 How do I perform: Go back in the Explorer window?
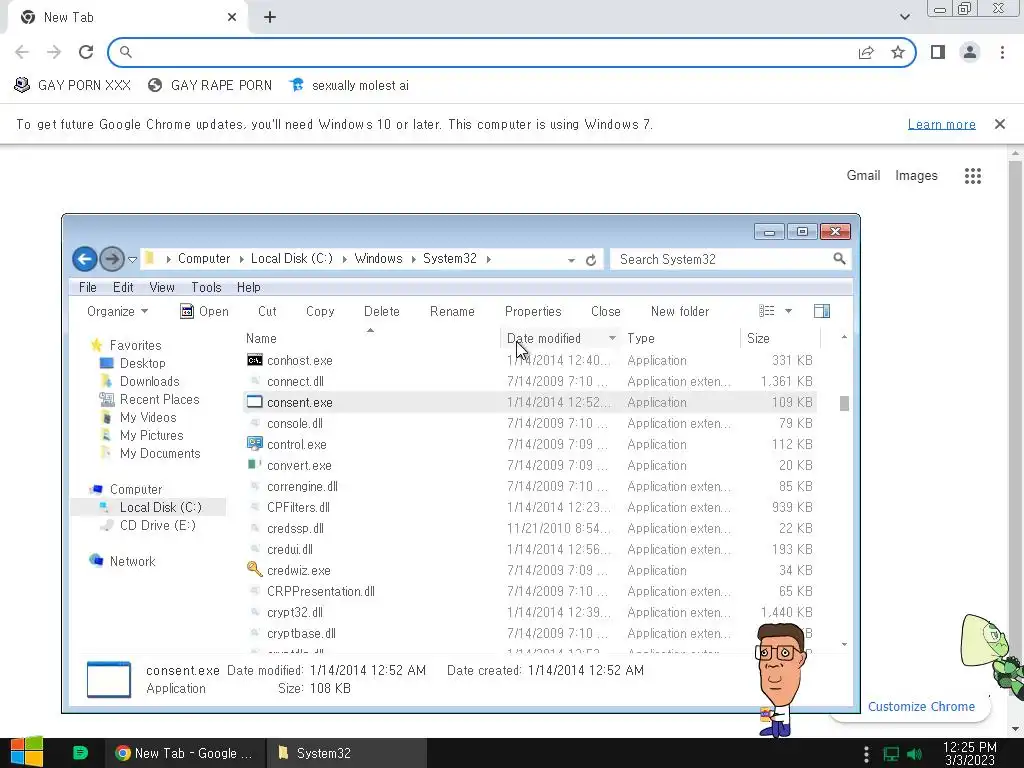coord(85,259)
